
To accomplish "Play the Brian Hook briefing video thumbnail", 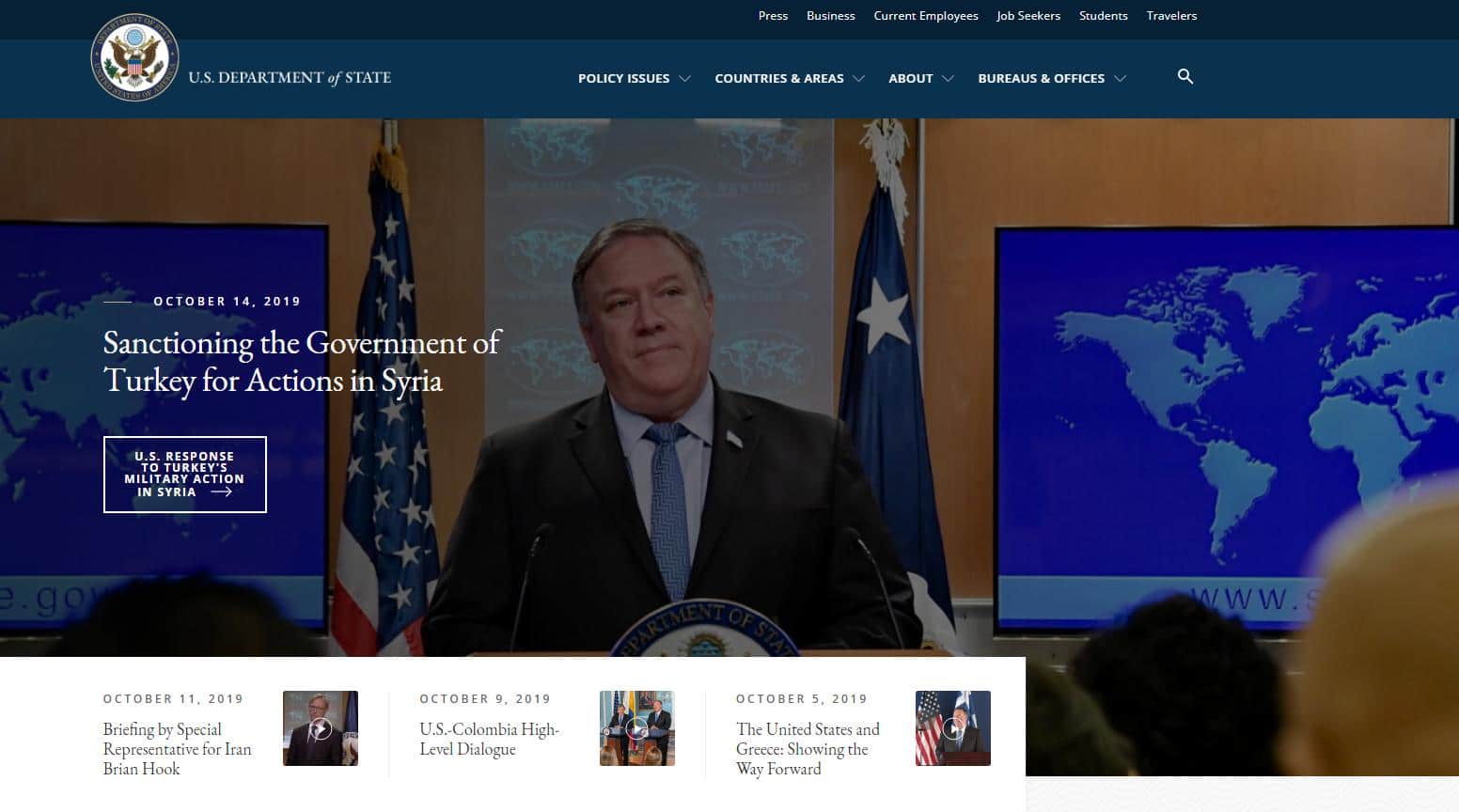I will pos(321,728).
